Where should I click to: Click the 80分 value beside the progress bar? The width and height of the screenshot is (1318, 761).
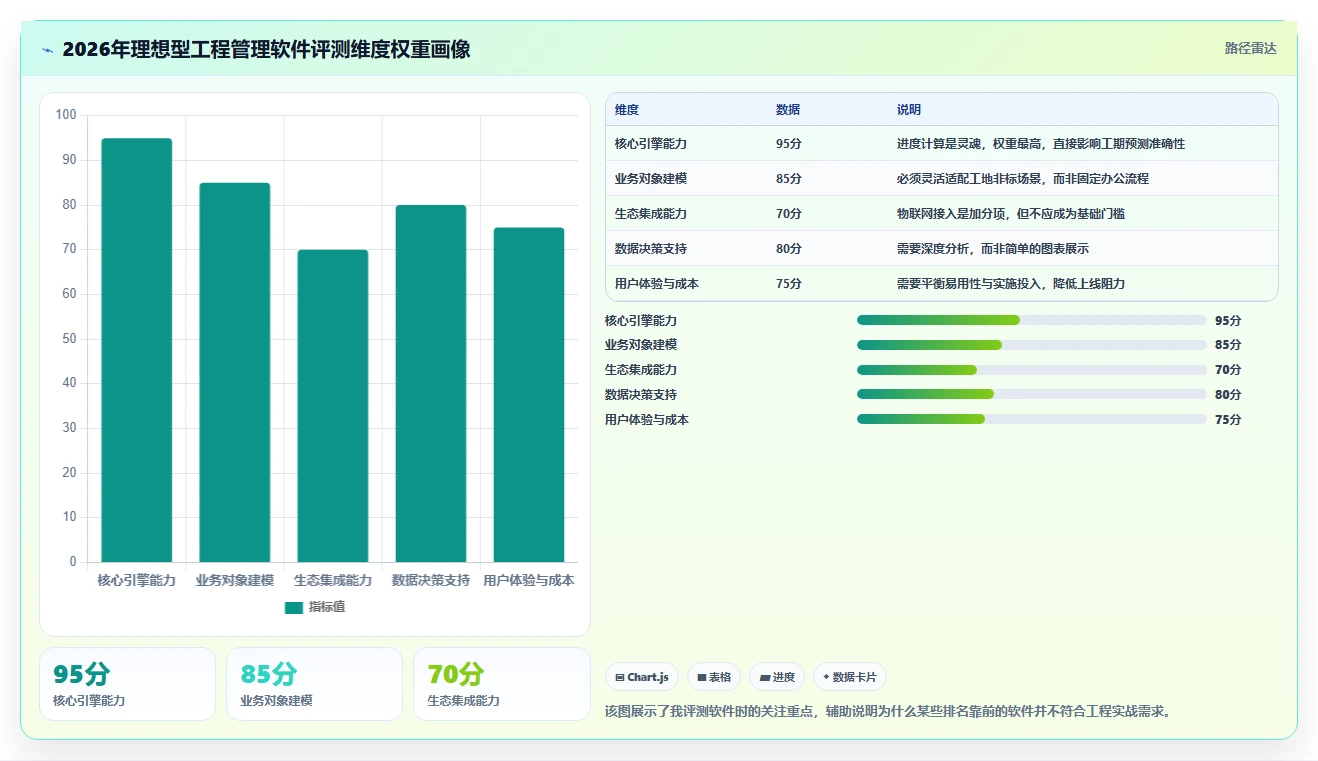(1228, 395)
